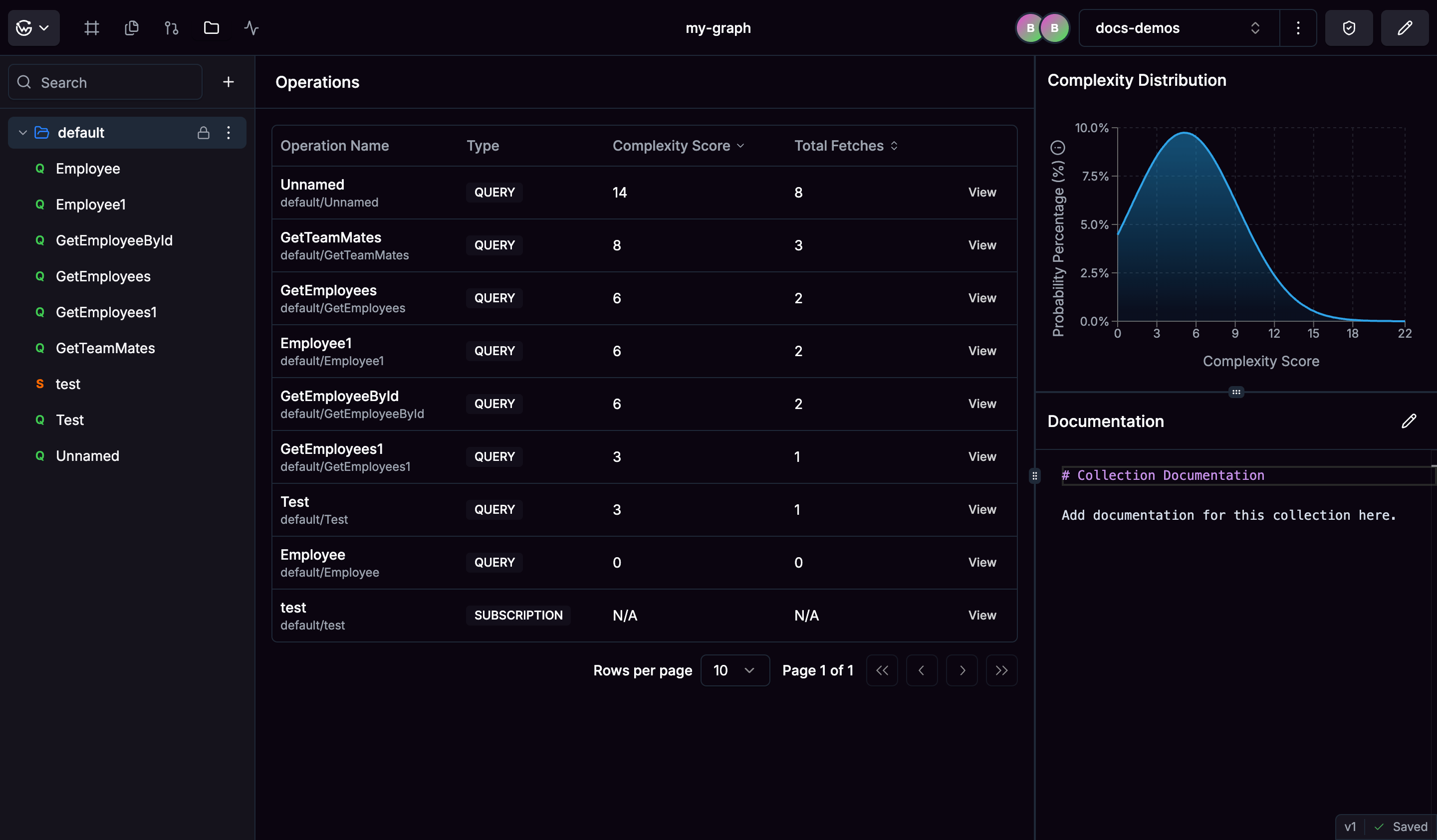Screen dimensions: 1437x840
Task: View the GetEmployees1 operation row
Action: point(982,456)
